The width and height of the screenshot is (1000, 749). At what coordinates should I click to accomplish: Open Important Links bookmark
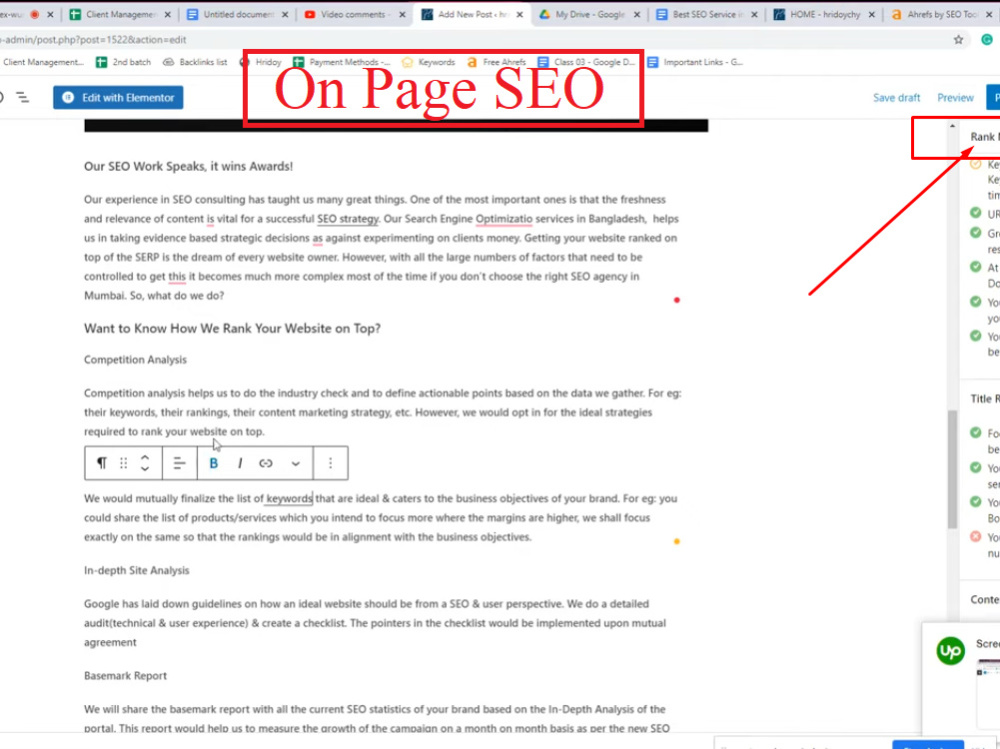pos(695,62)
